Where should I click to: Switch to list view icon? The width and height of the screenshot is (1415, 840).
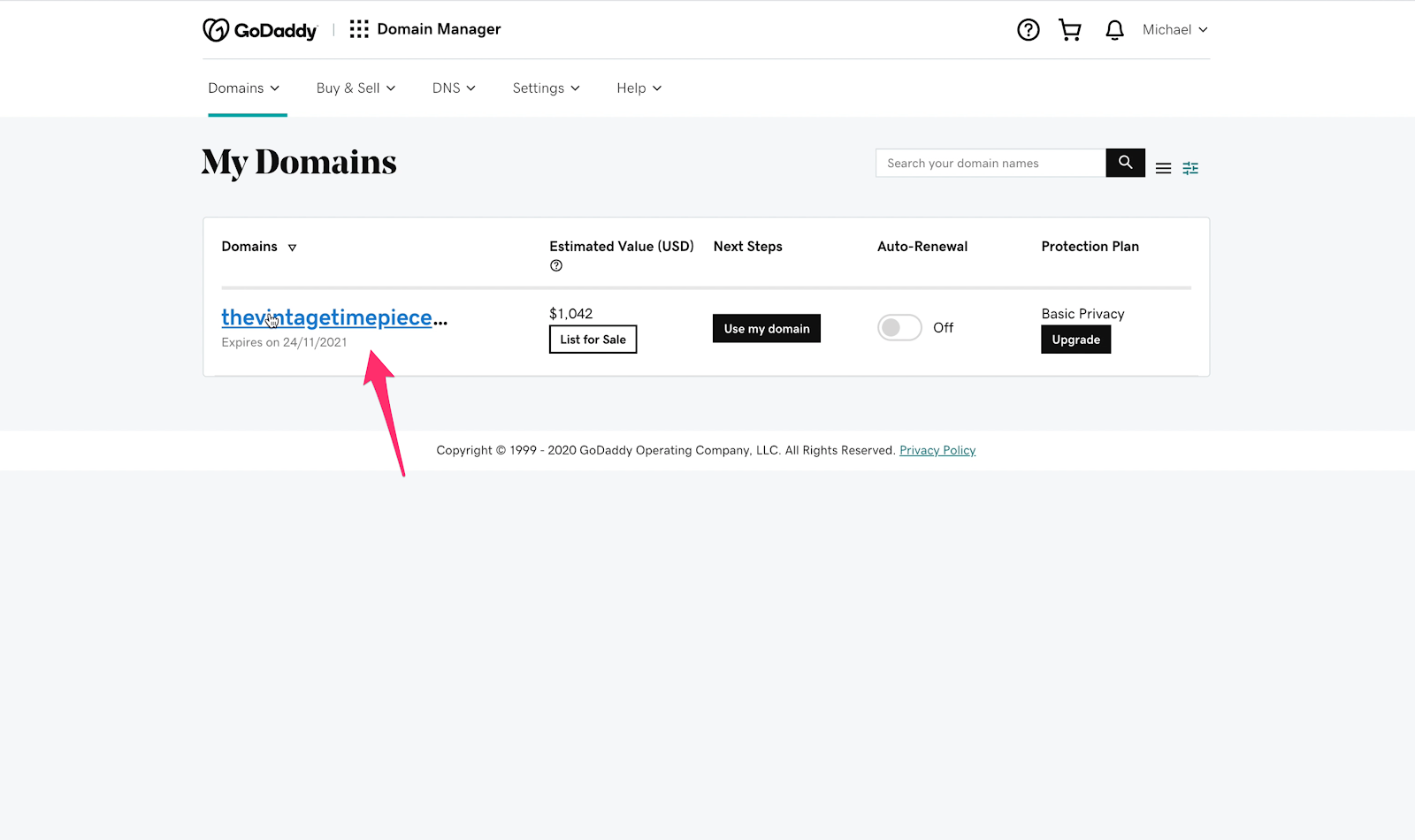[x=1163, y=168]
